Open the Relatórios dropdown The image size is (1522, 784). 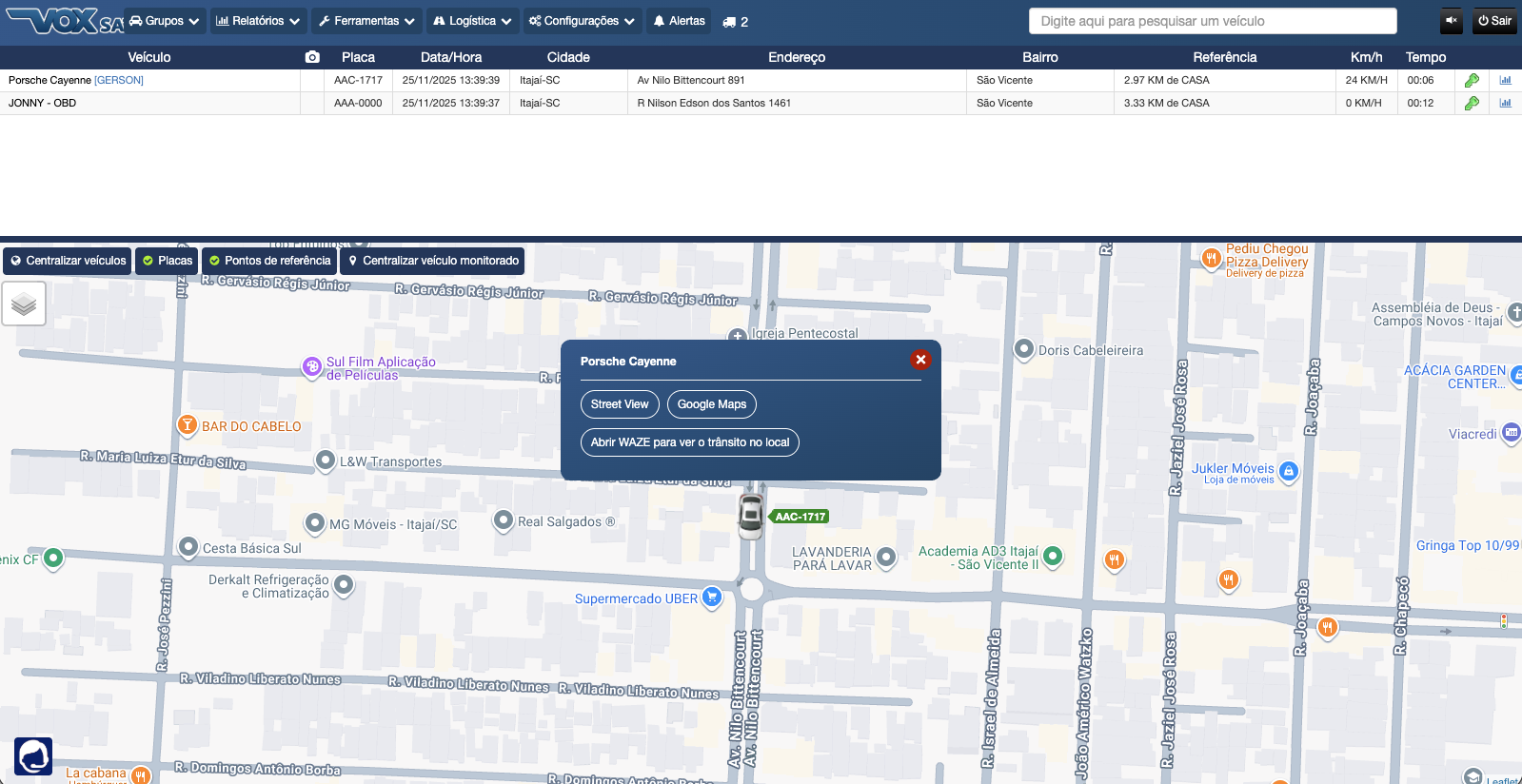[x=257, y=21]
